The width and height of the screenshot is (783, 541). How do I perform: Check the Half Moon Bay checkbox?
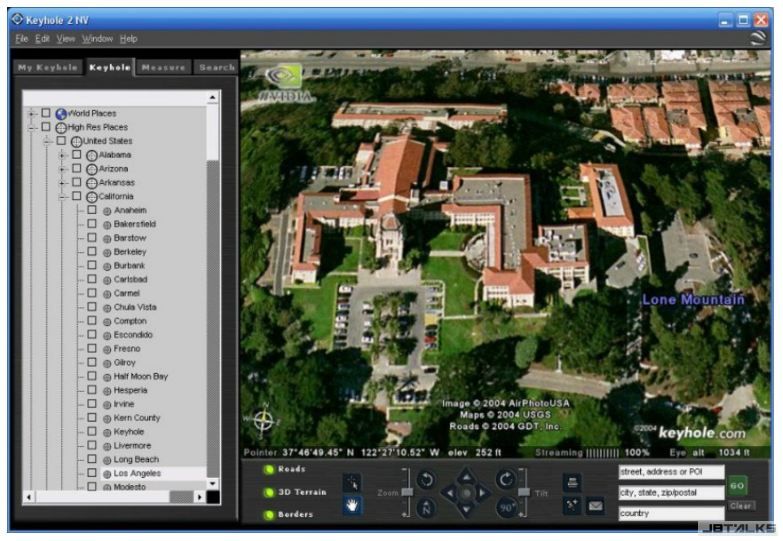pyautogui.click(x=92, y=376)
